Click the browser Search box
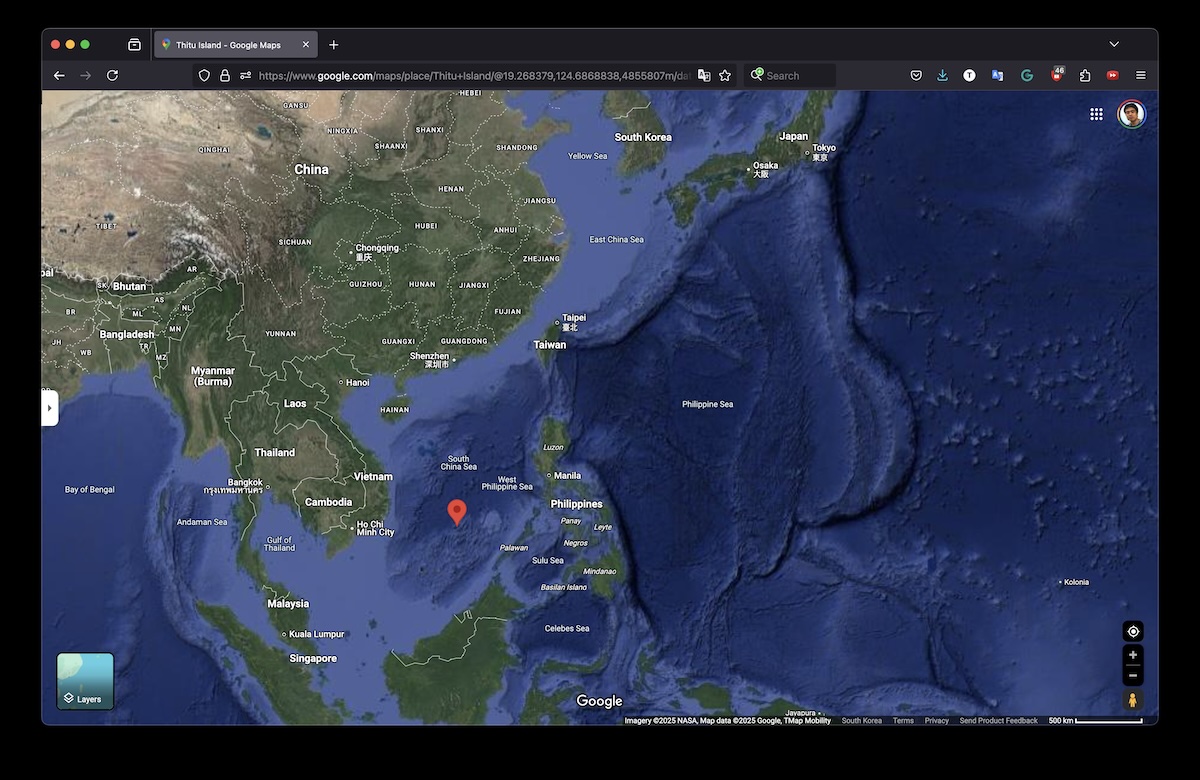The width and height of the screenshot is (1200, 780). (790, 75)
